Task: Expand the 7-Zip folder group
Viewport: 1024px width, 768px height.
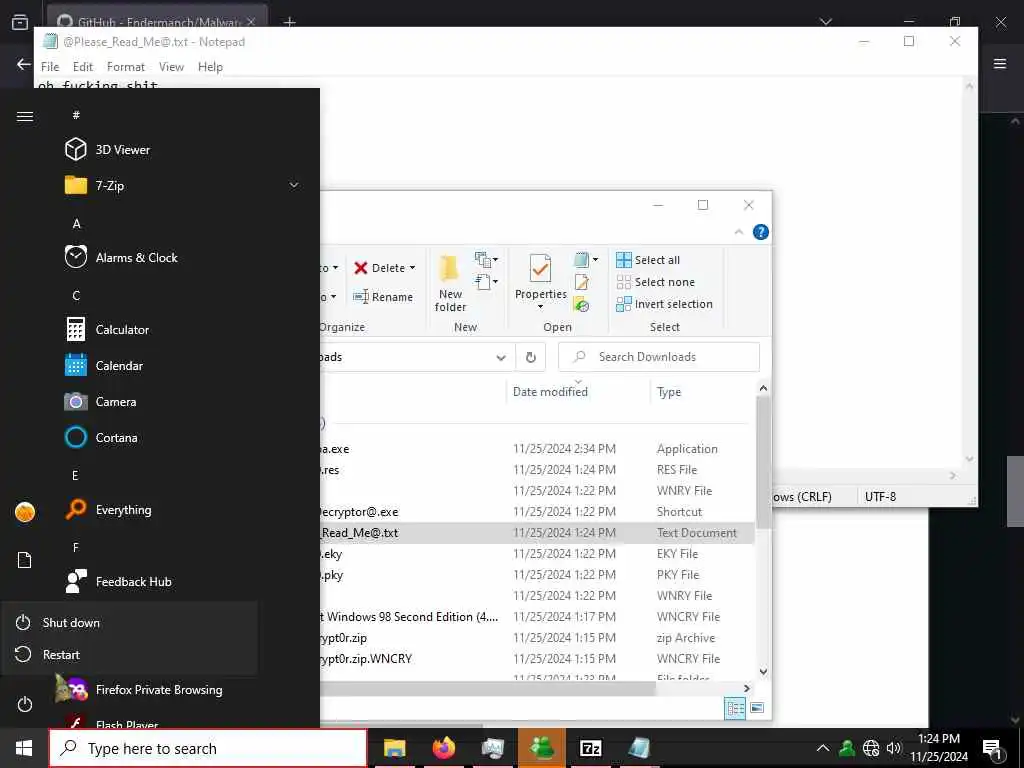Action: coord(294,185)
